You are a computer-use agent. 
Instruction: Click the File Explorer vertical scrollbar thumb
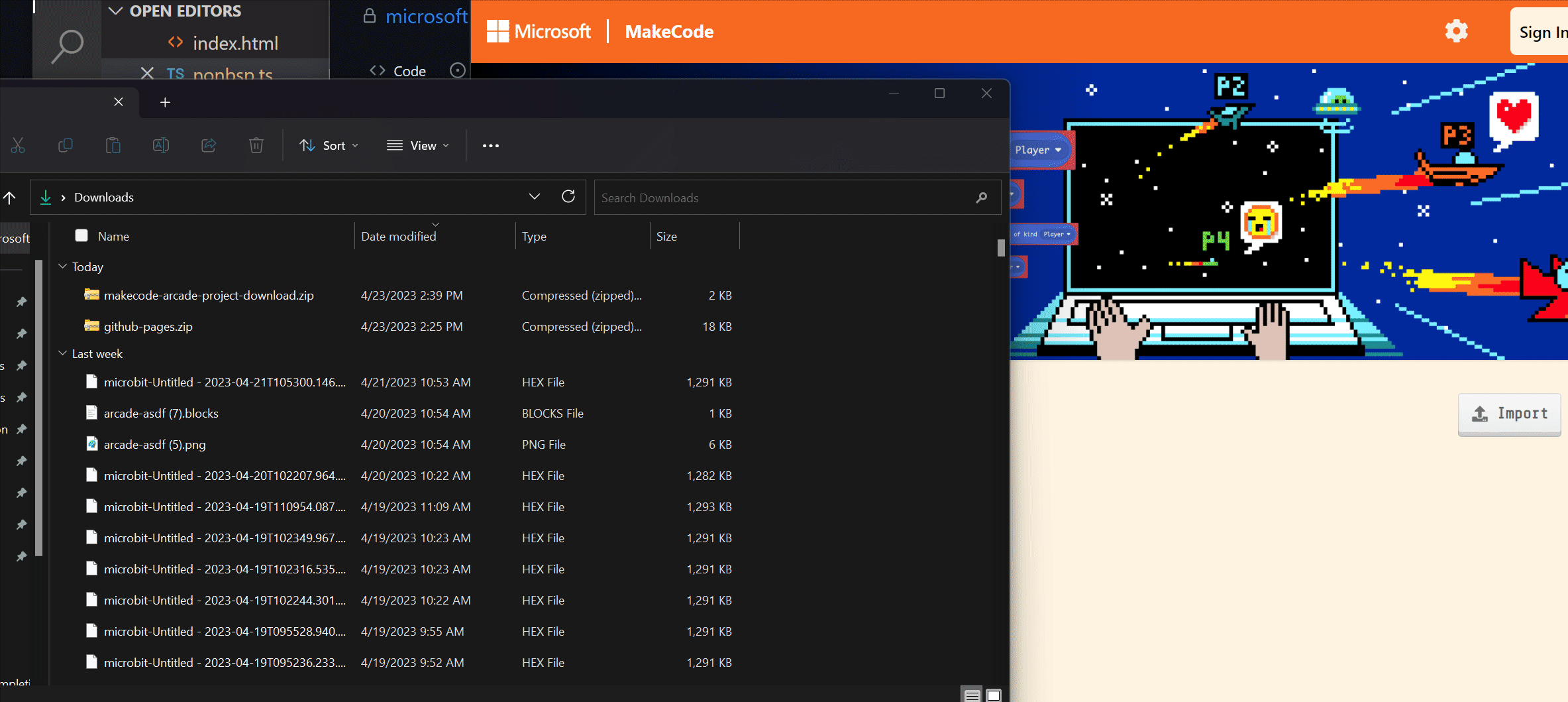tap(1001, 247)
